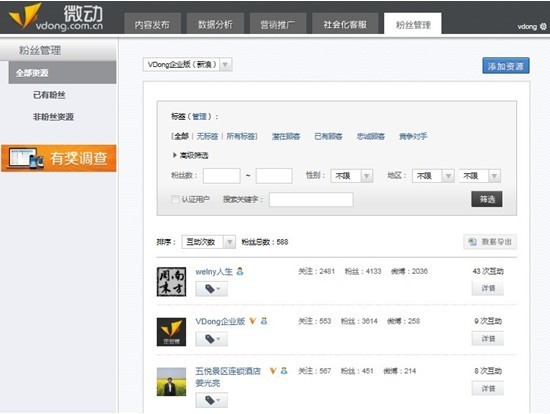This screenshot has width=550, height=414.
Task: Switch to the 内容发布 tab
Action: [152, 24]
